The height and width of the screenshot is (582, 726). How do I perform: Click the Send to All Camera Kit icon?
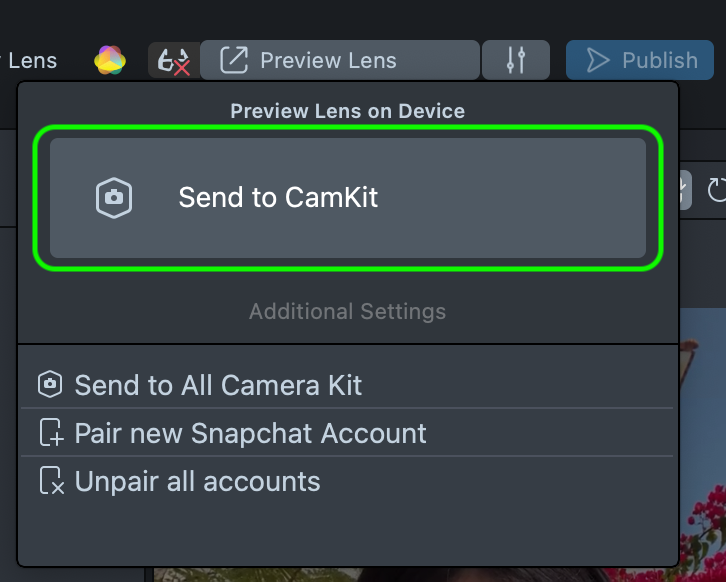(x=50, y=385)
